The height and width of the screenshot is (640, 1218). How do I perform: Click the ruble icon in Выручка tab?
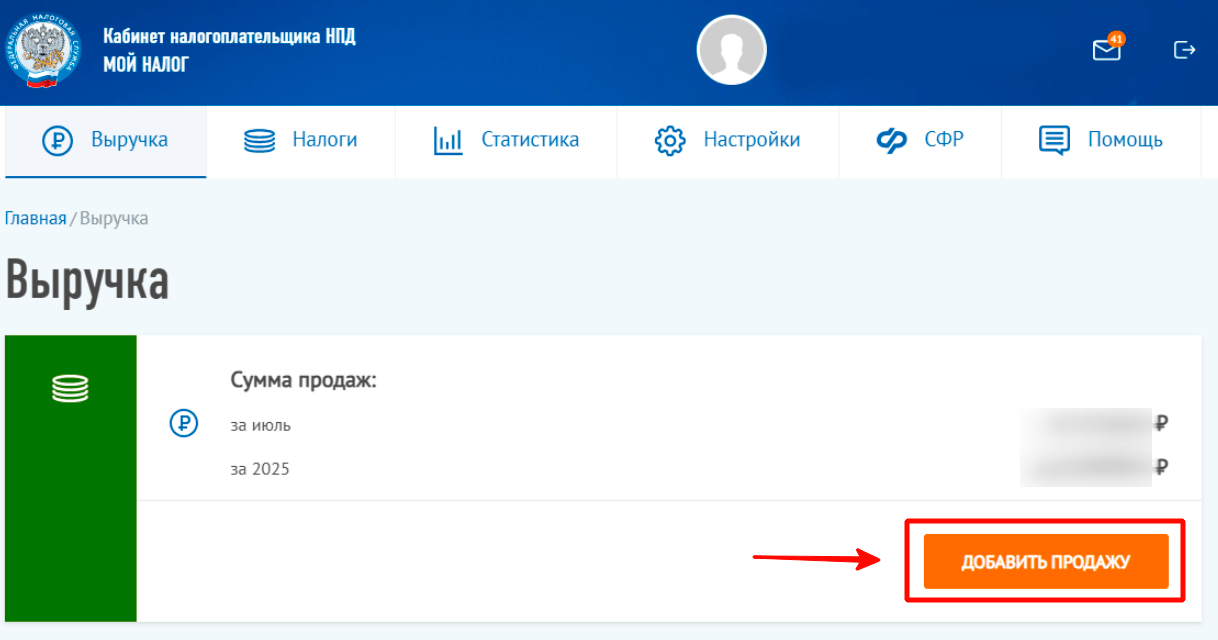pyautogui.click(x=58, y=141)
